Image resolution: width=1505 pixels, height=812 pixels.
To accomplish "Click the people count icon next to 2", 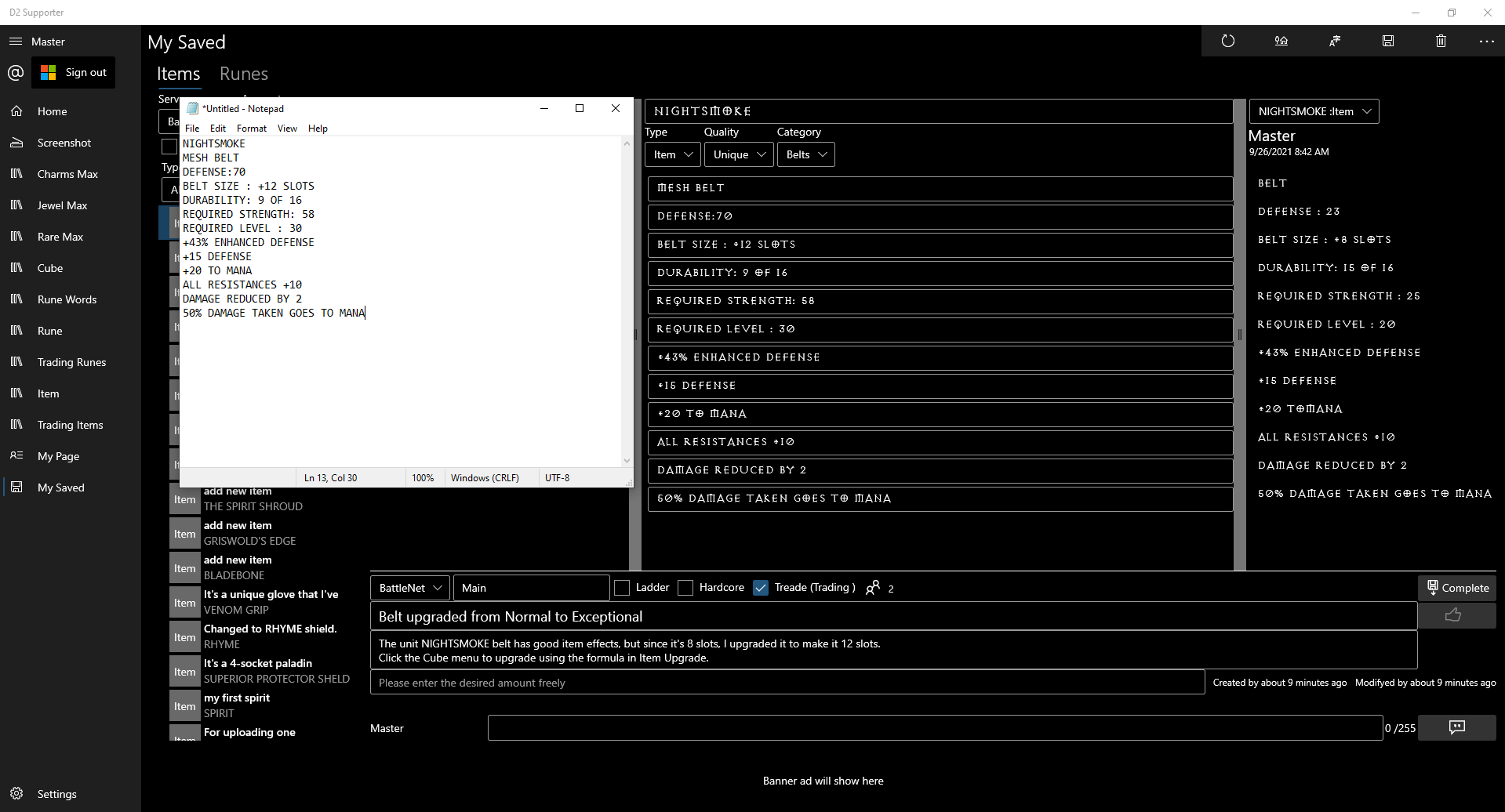I will [873, 588].
